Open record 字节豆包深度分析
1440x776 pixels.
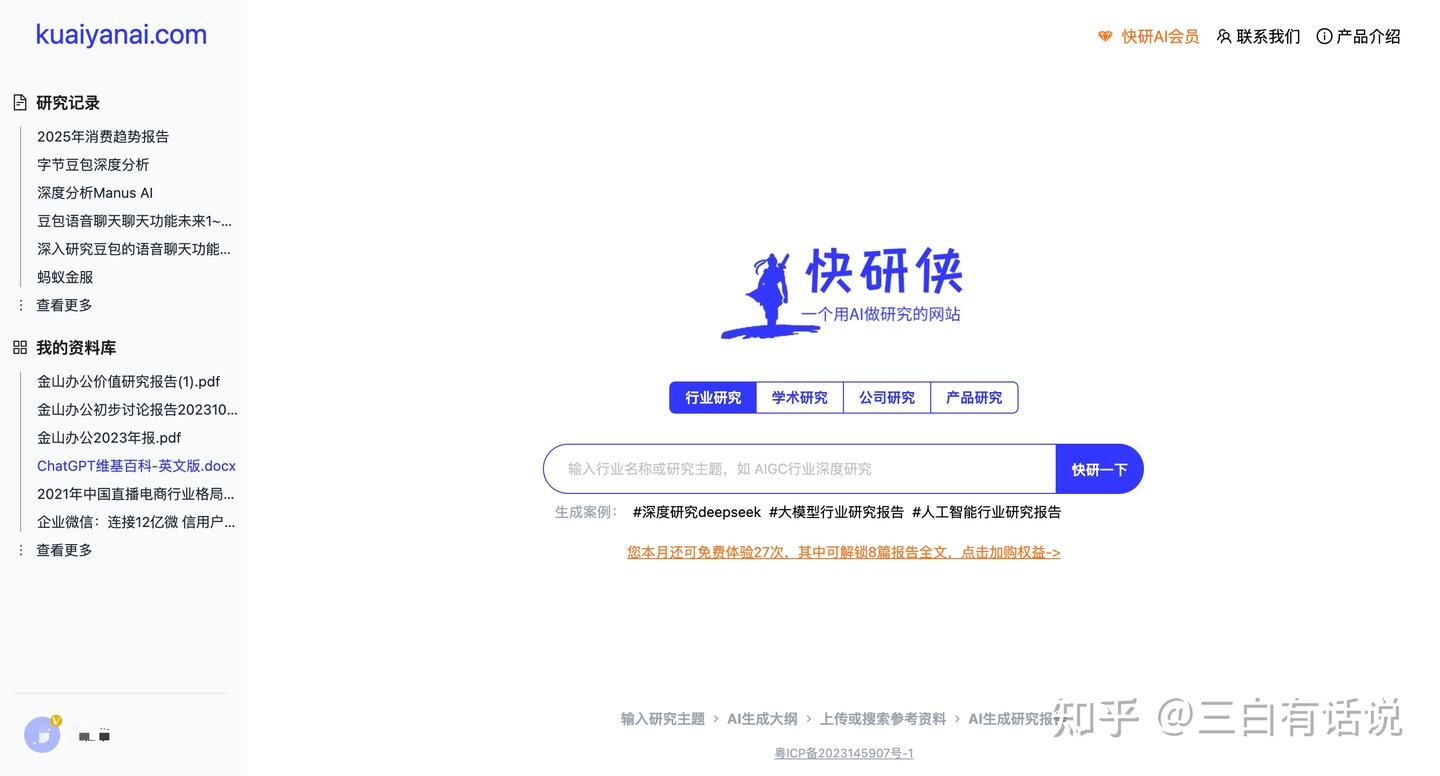(x=93, y=164)
